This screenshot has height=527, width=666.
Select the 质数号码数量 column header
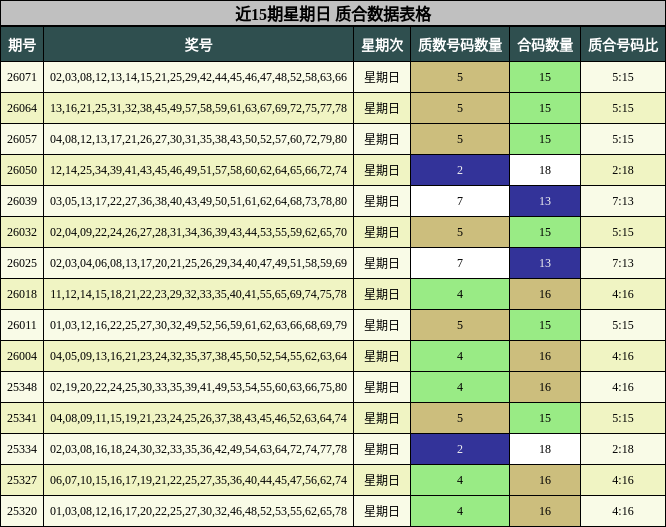(x=460, y=45)
